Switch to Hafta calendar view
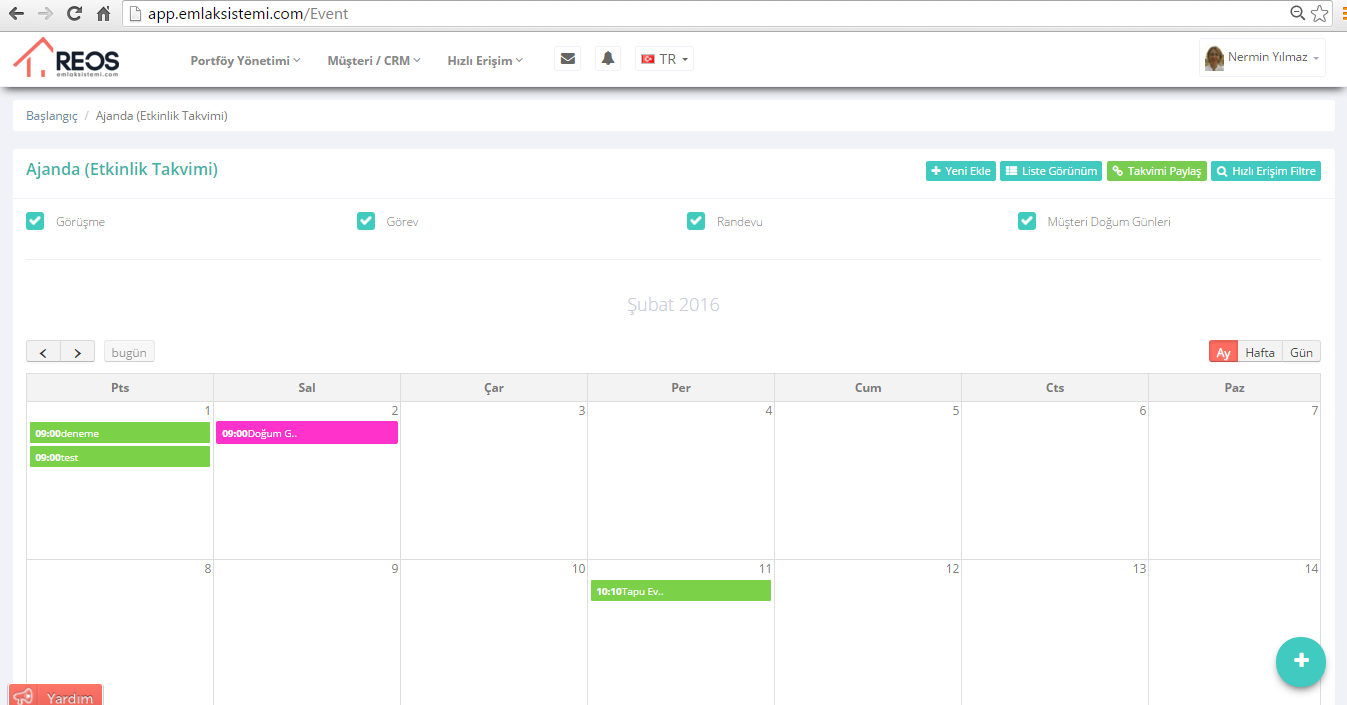This screenshot has height=705, width=1347. click(x=1259, y=352)
